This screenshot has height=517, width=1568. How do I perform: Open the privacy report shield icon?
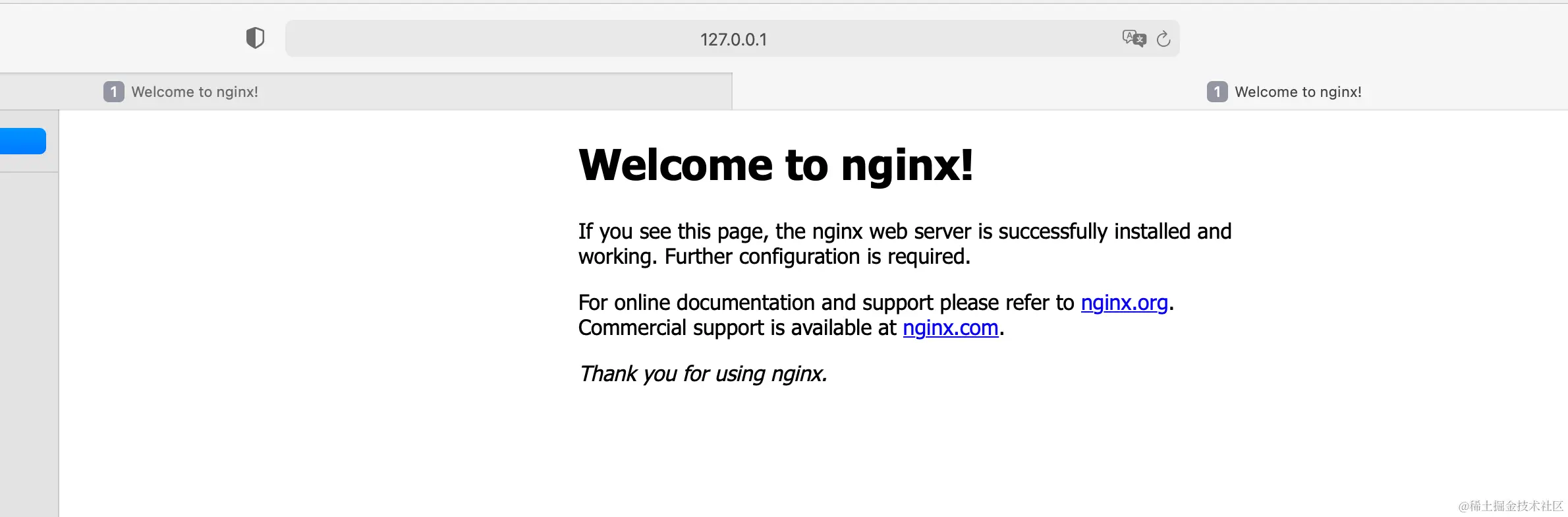pos(255,38)
